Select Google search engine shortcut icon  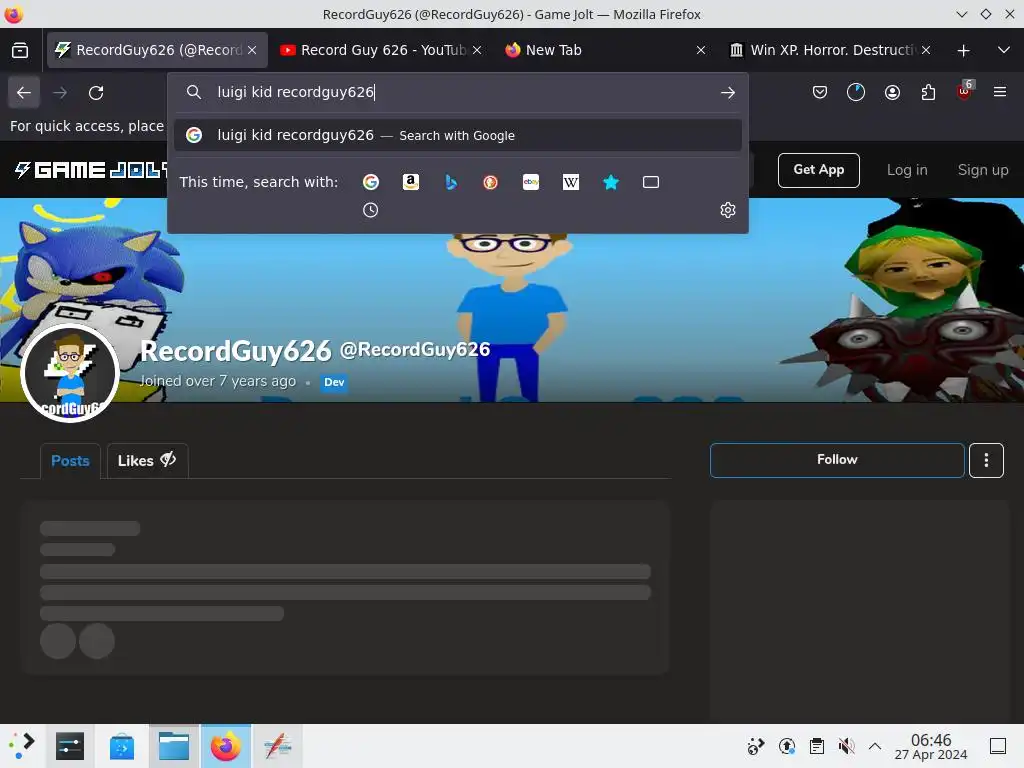(371, 182)
